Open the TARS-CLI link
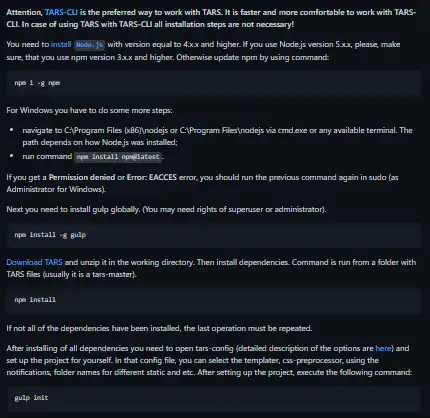 61,12
